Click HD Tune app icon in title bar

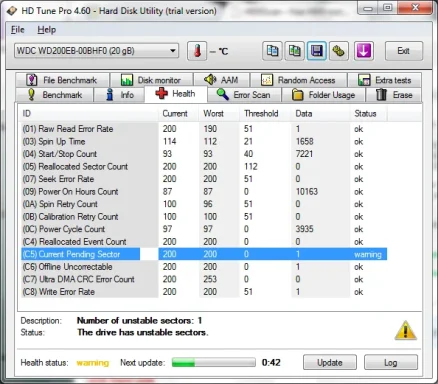(12, 11)
